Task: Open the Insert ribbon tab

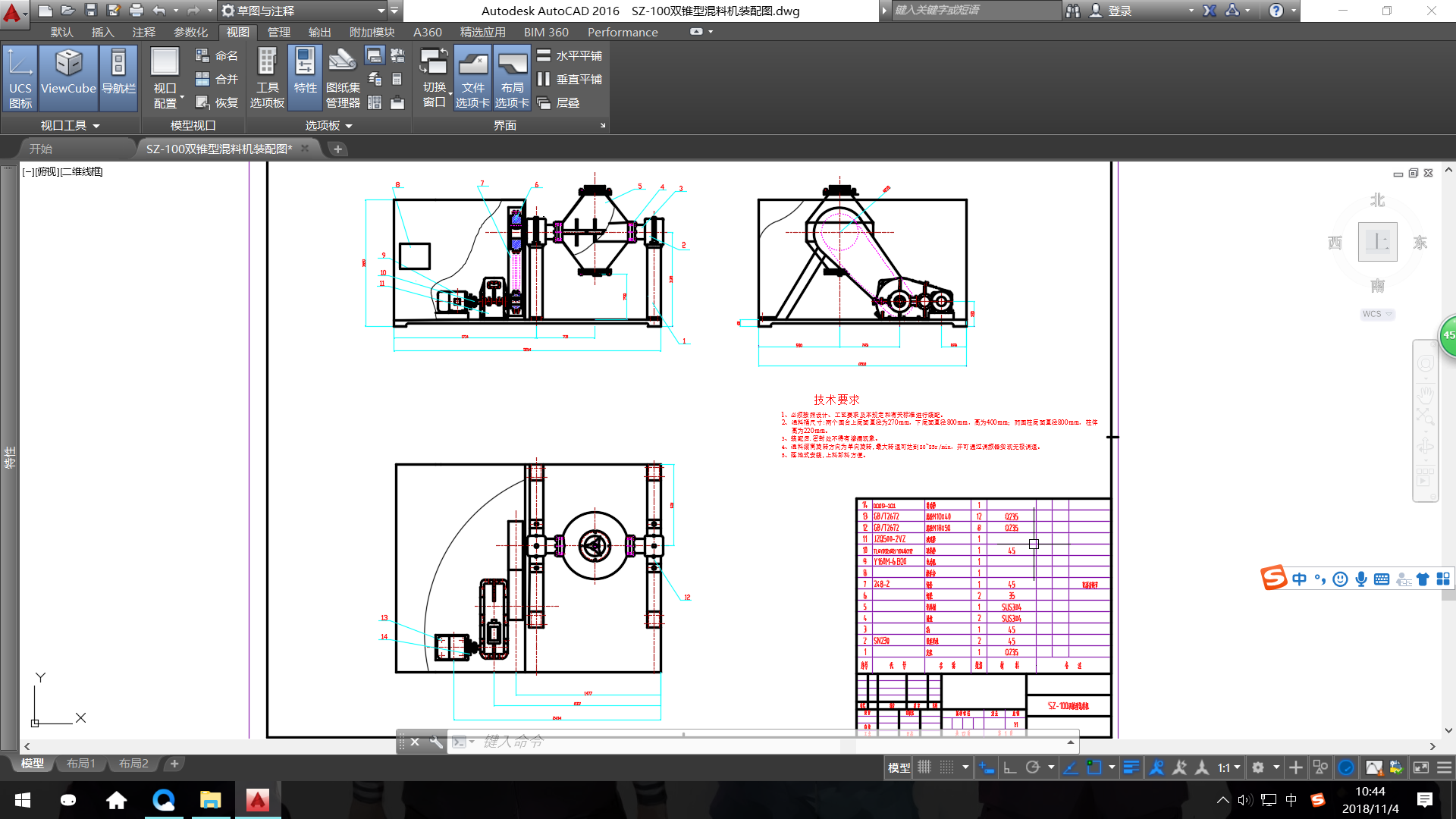Action: pos(102,32)
